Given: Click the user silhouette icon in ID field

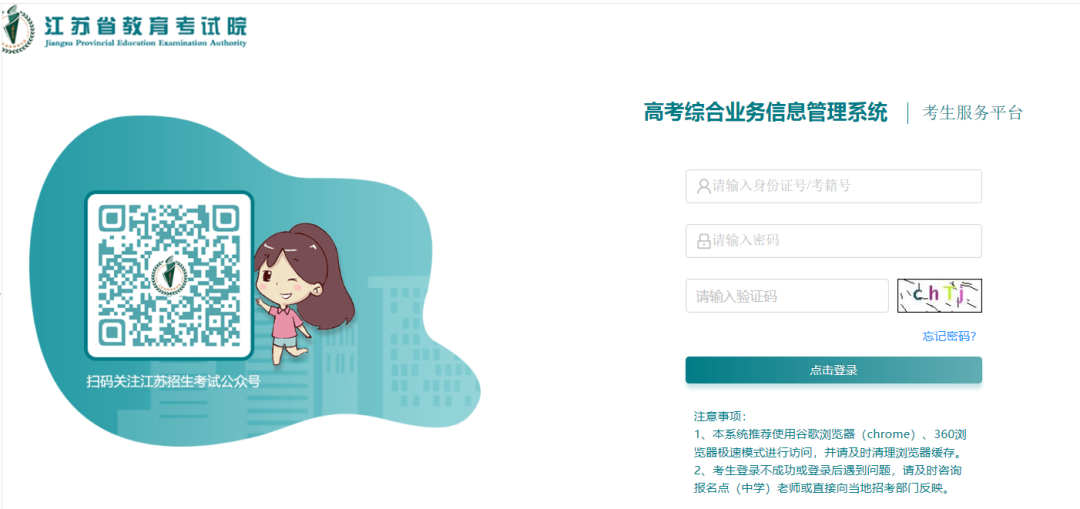Looking at the screenshot, I should [703, 186].
